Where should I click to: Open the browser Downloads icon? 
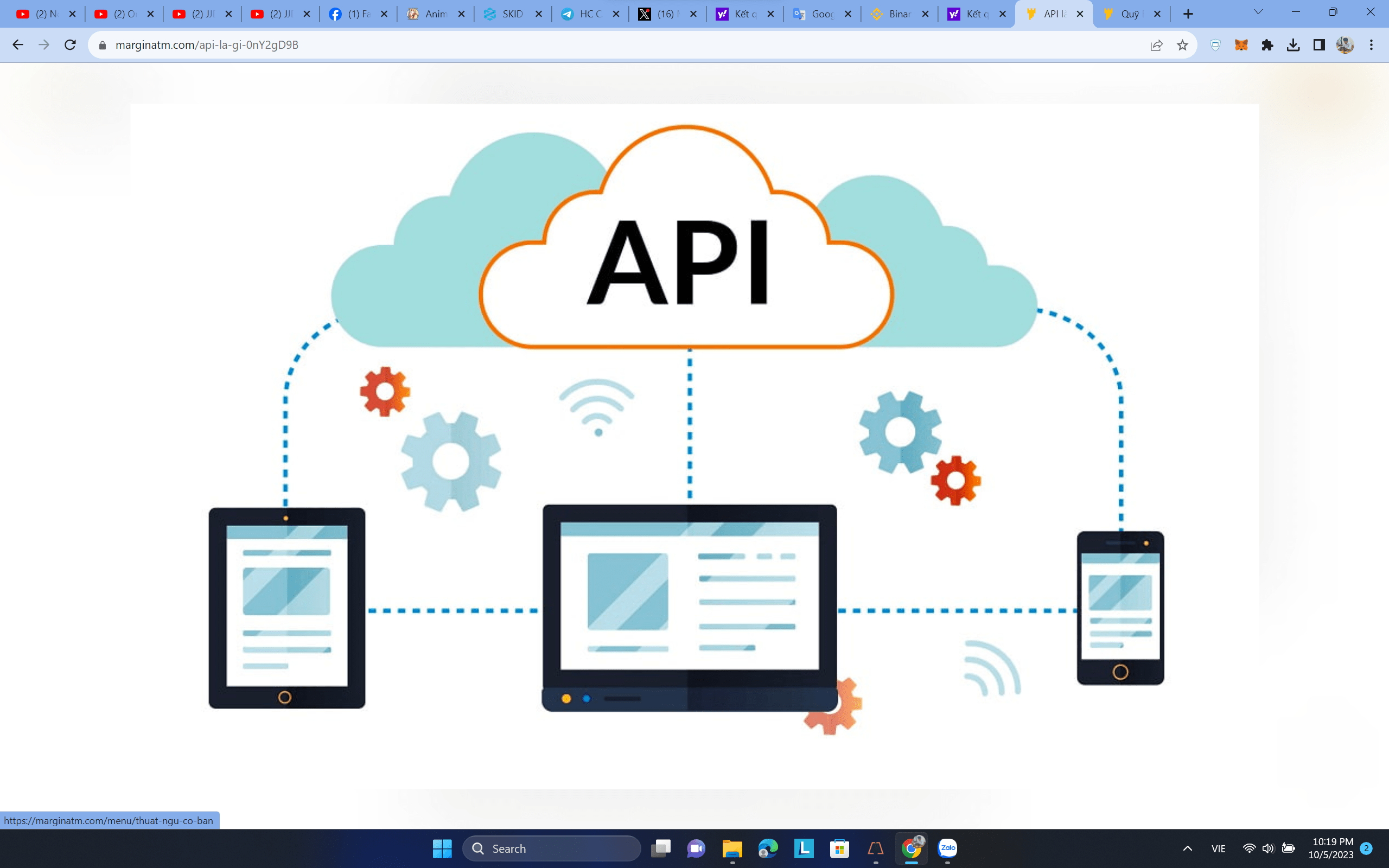click(1293, 45)
